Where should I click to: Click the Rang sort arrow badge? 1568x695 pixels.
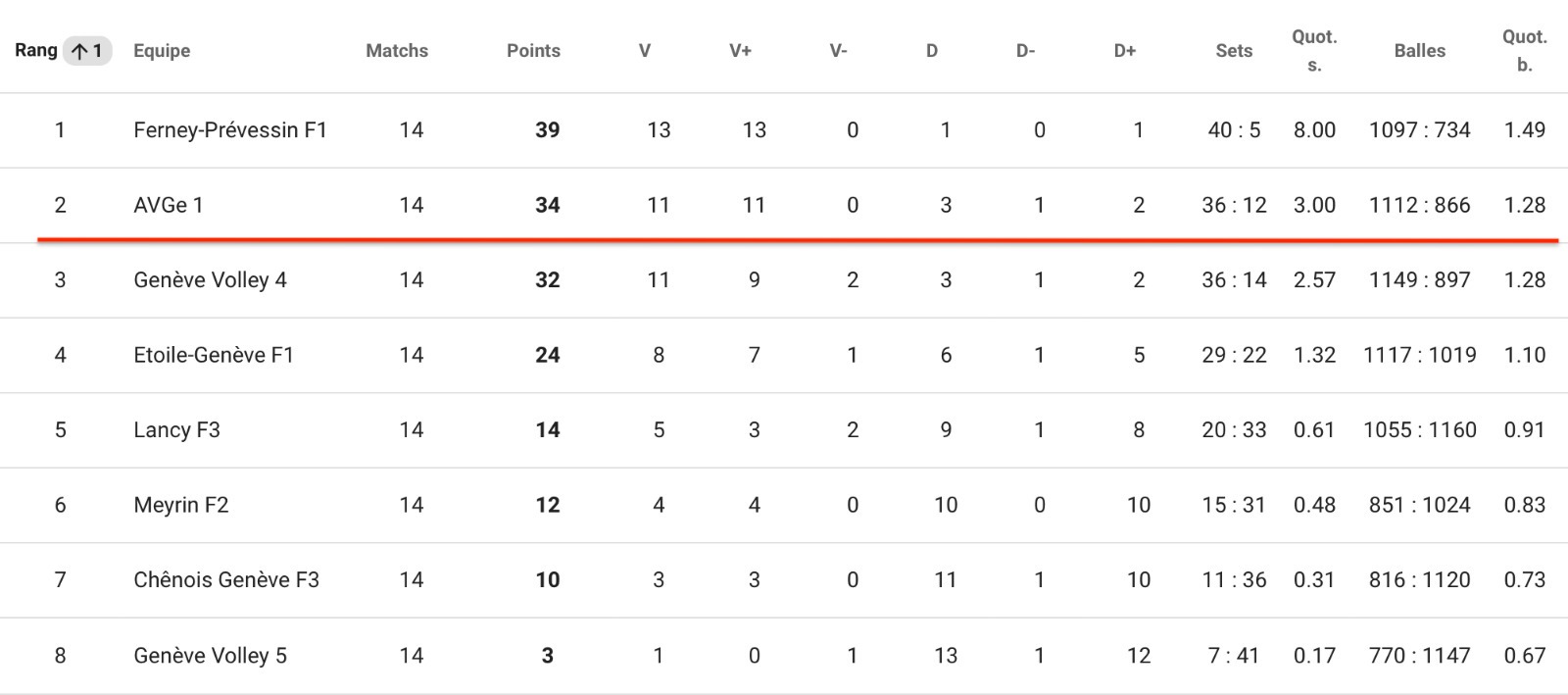pos(87,51)
